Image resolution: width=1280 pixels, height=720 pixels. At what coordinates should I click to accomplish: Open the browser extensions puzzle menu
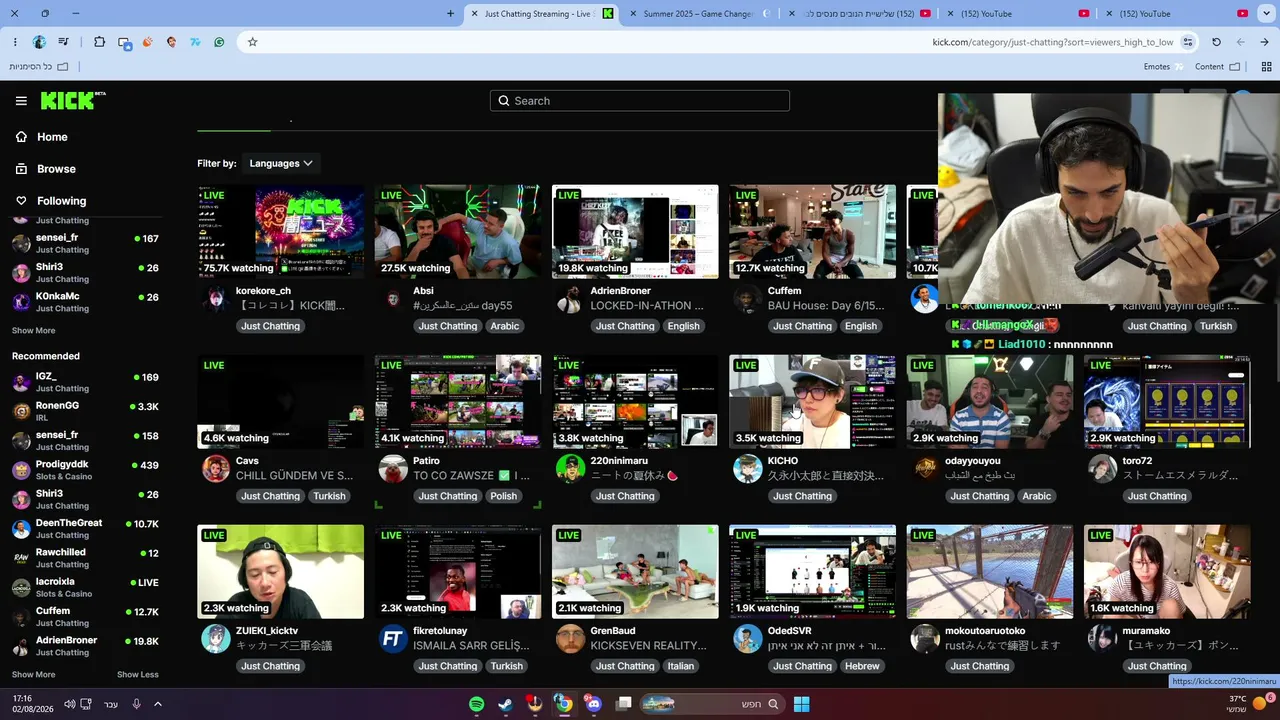[x=99, y=42]
